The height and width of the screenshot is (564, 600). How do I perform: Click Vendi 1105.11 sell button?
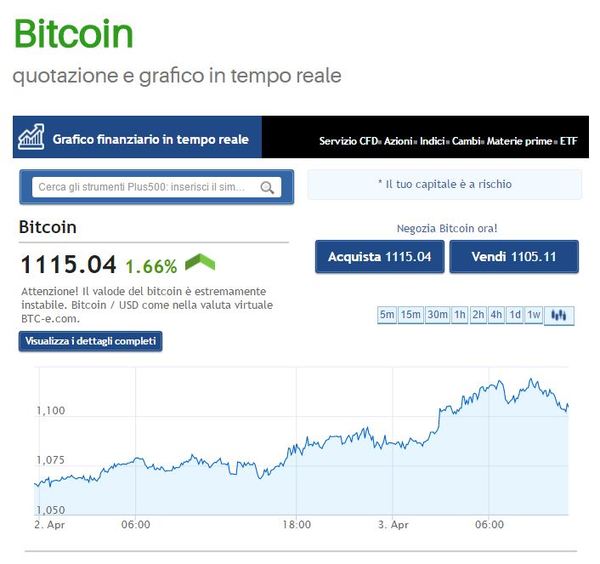pos(514,257)
